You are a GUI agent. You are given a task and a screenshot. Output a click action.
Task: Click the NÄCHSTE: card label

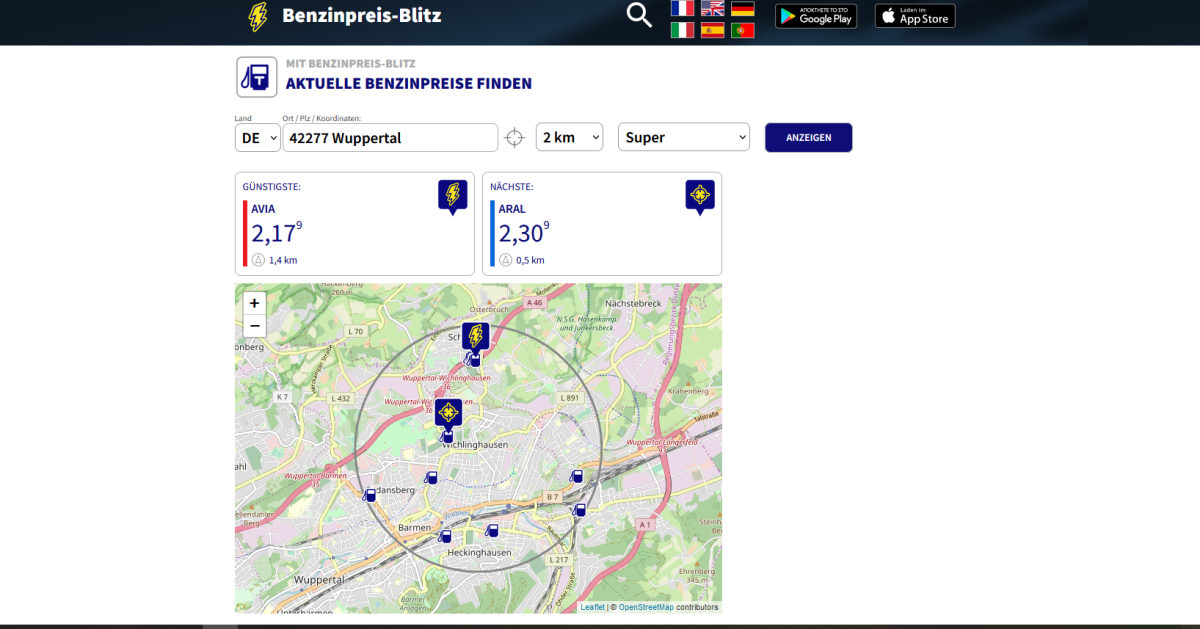coord(512,187)
